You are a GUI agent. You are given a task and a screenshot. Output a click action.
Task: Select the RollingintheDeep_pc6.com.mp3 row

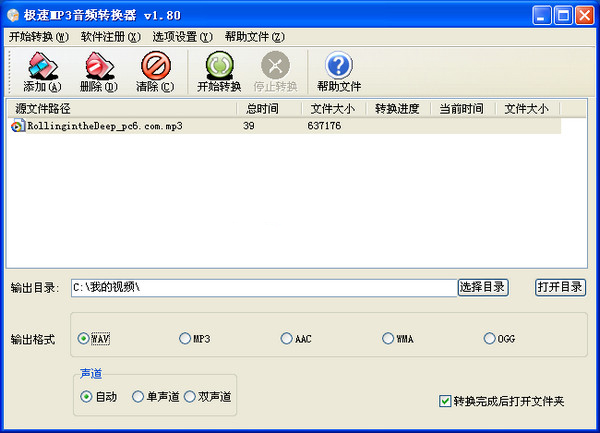click(x=285, y=126)
